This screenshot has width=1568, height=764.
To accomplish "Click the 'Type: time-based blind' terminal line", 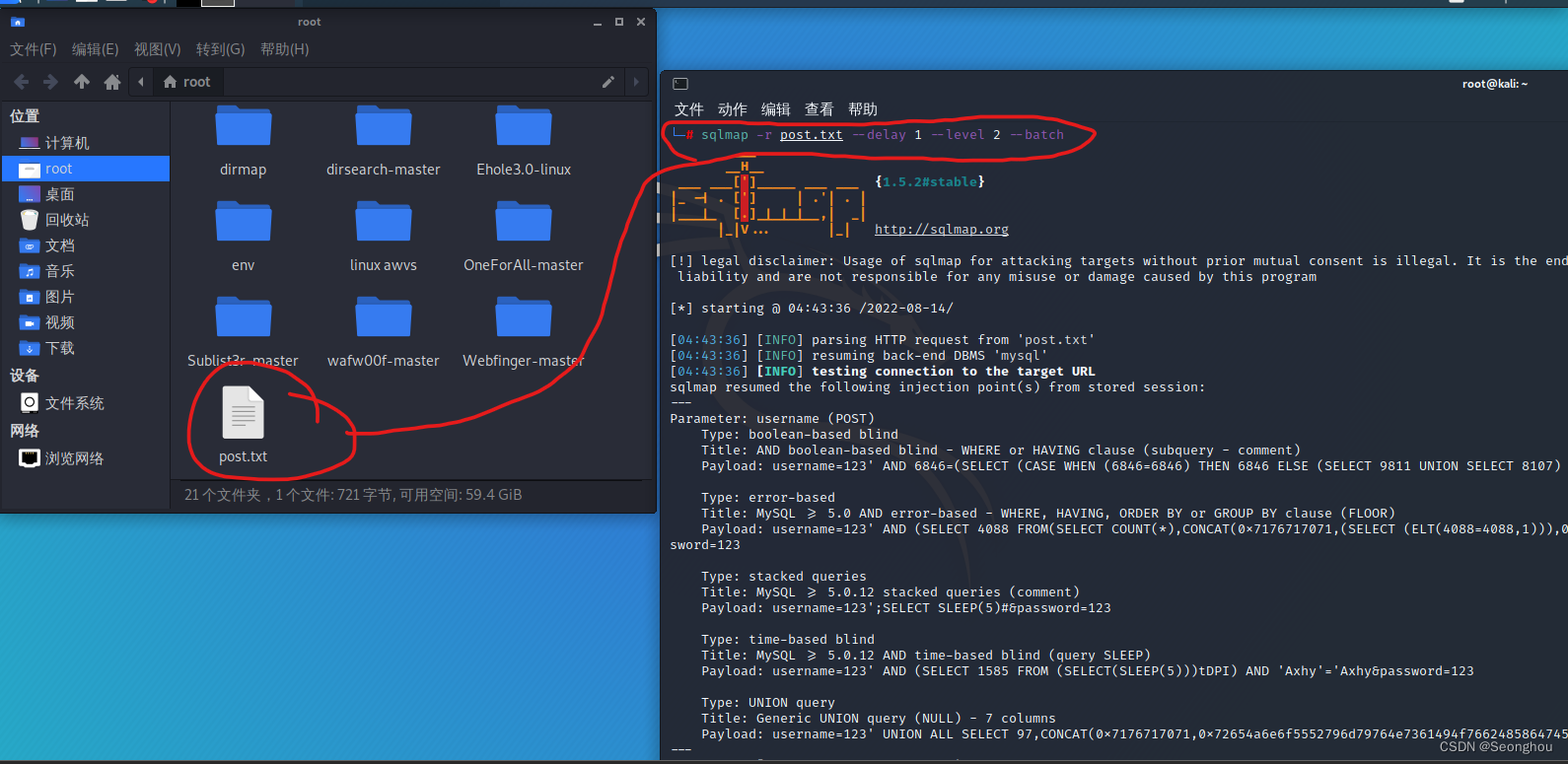I will (788, 640).
